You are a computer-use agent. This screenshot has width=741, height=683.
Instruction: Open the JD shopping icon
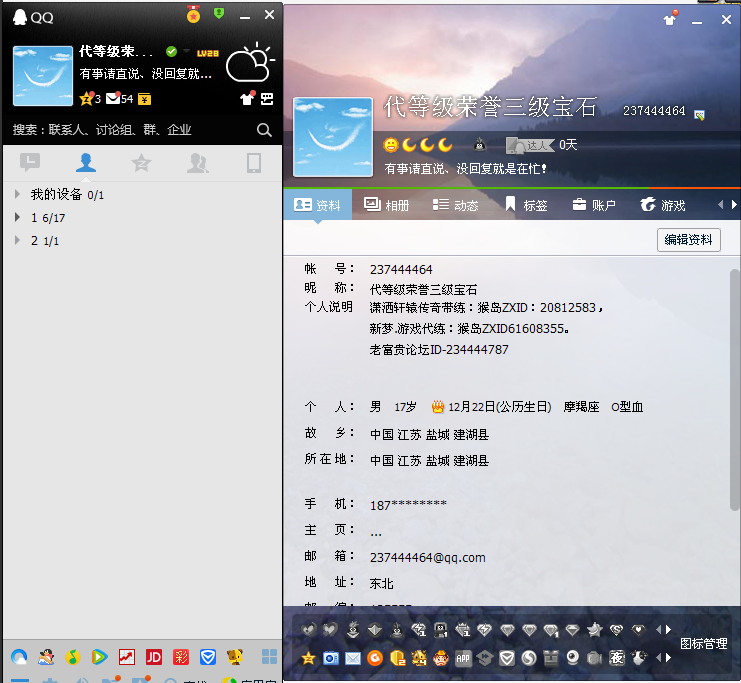(x=154, y=657)
